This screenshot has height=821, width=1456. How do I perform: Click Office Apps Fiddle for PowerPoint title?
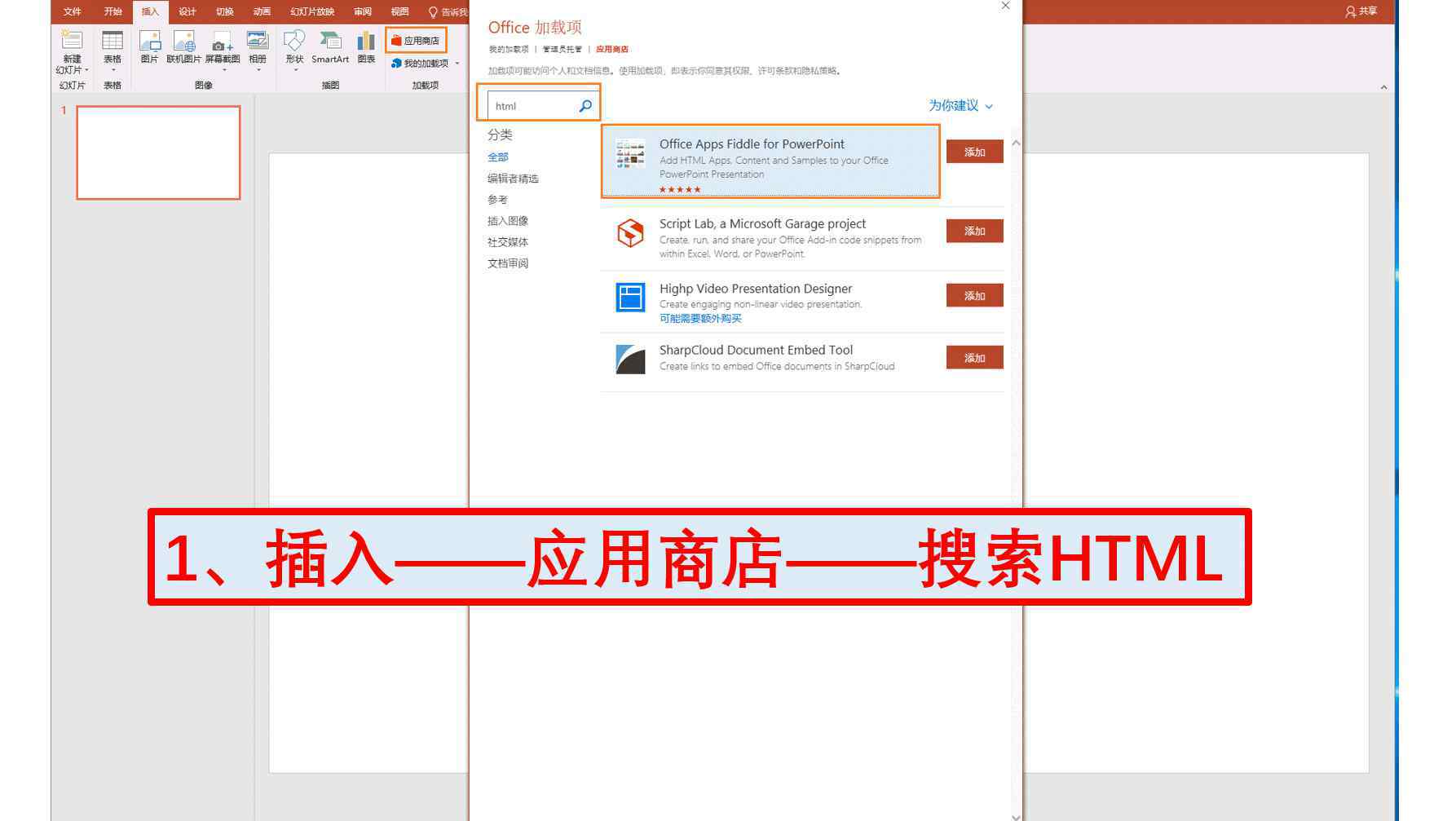point(752,143)
